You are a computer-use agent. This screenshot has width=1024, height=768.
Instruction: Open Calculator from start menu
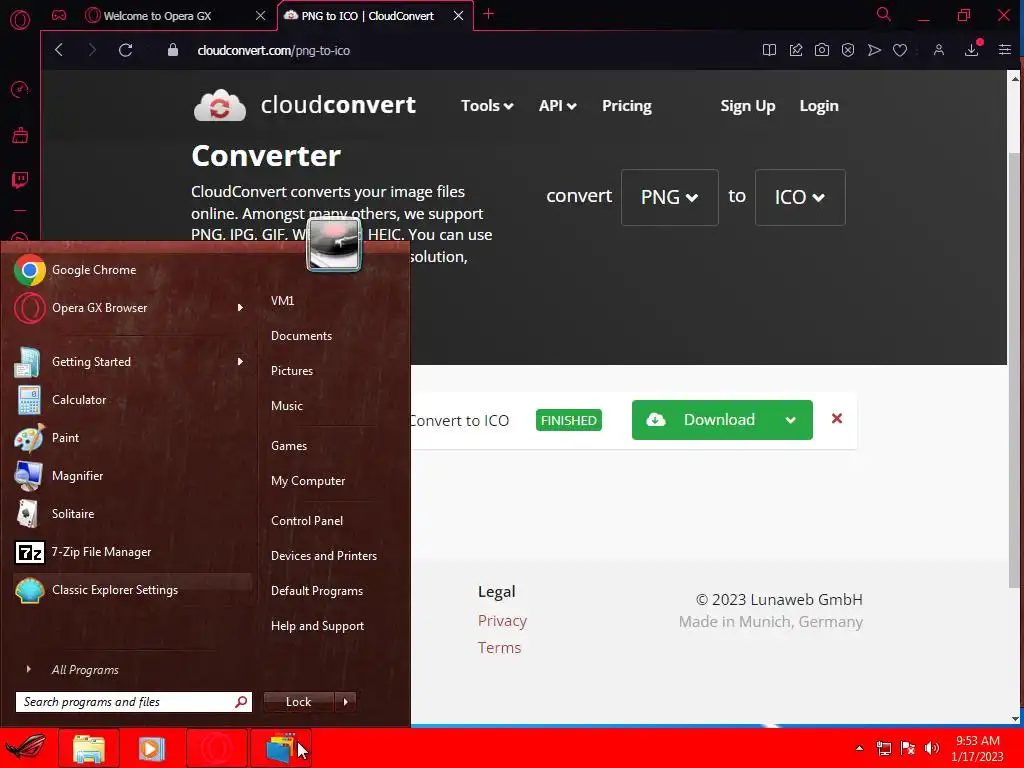click(131, 400)
